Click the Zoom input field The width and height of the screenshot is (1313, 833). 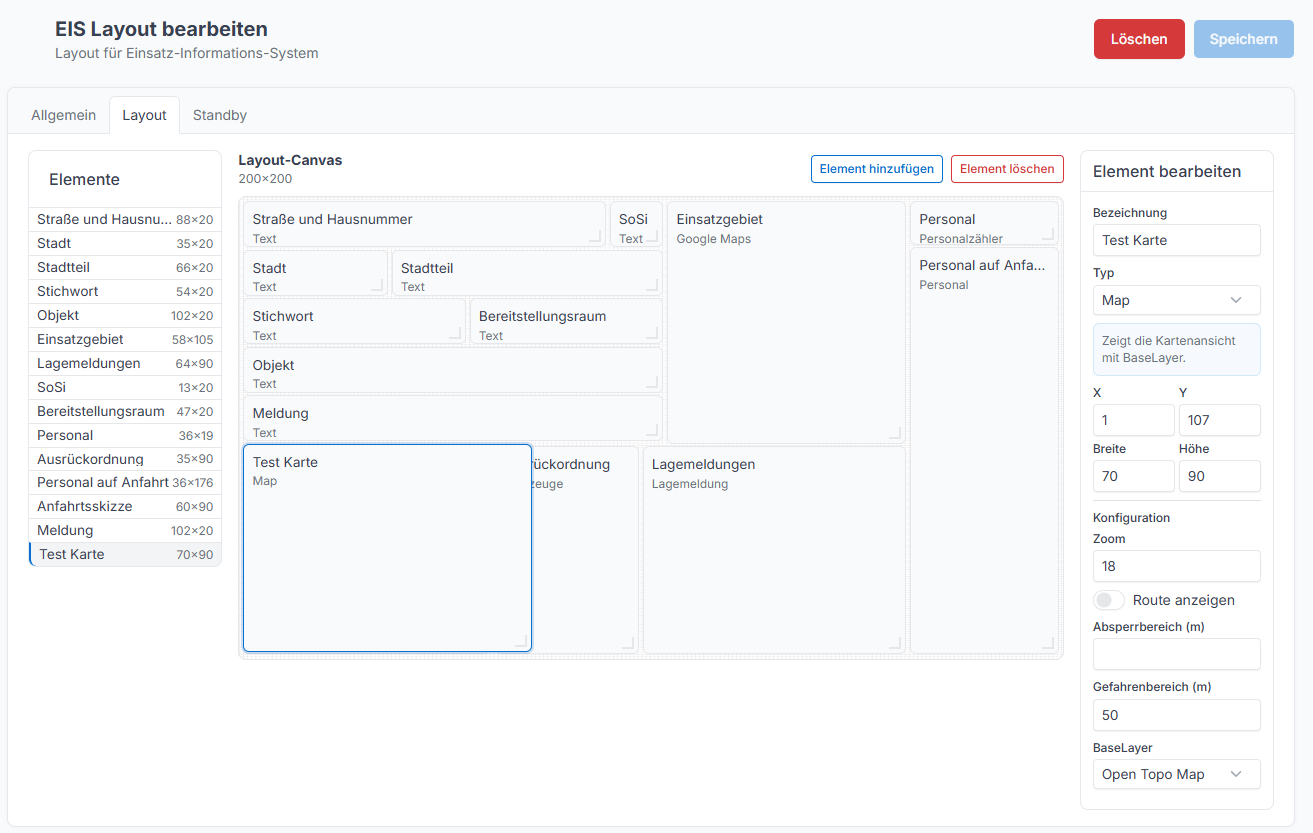coord(1176,566)
